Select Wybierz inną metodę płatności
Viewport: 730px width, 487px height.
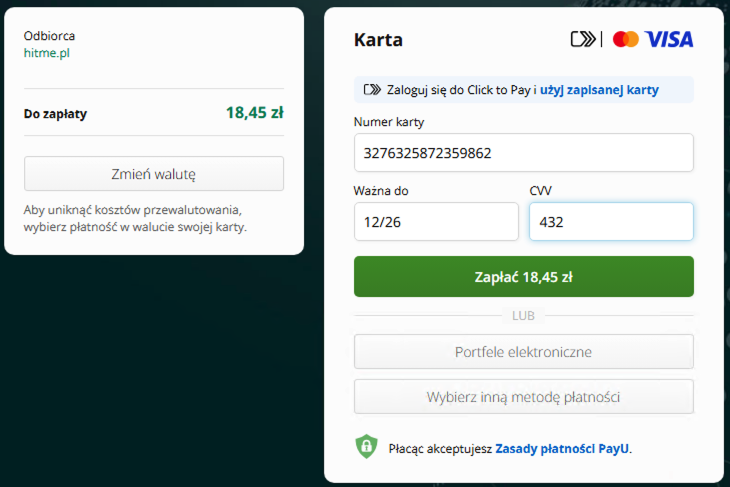coord(523,396)
